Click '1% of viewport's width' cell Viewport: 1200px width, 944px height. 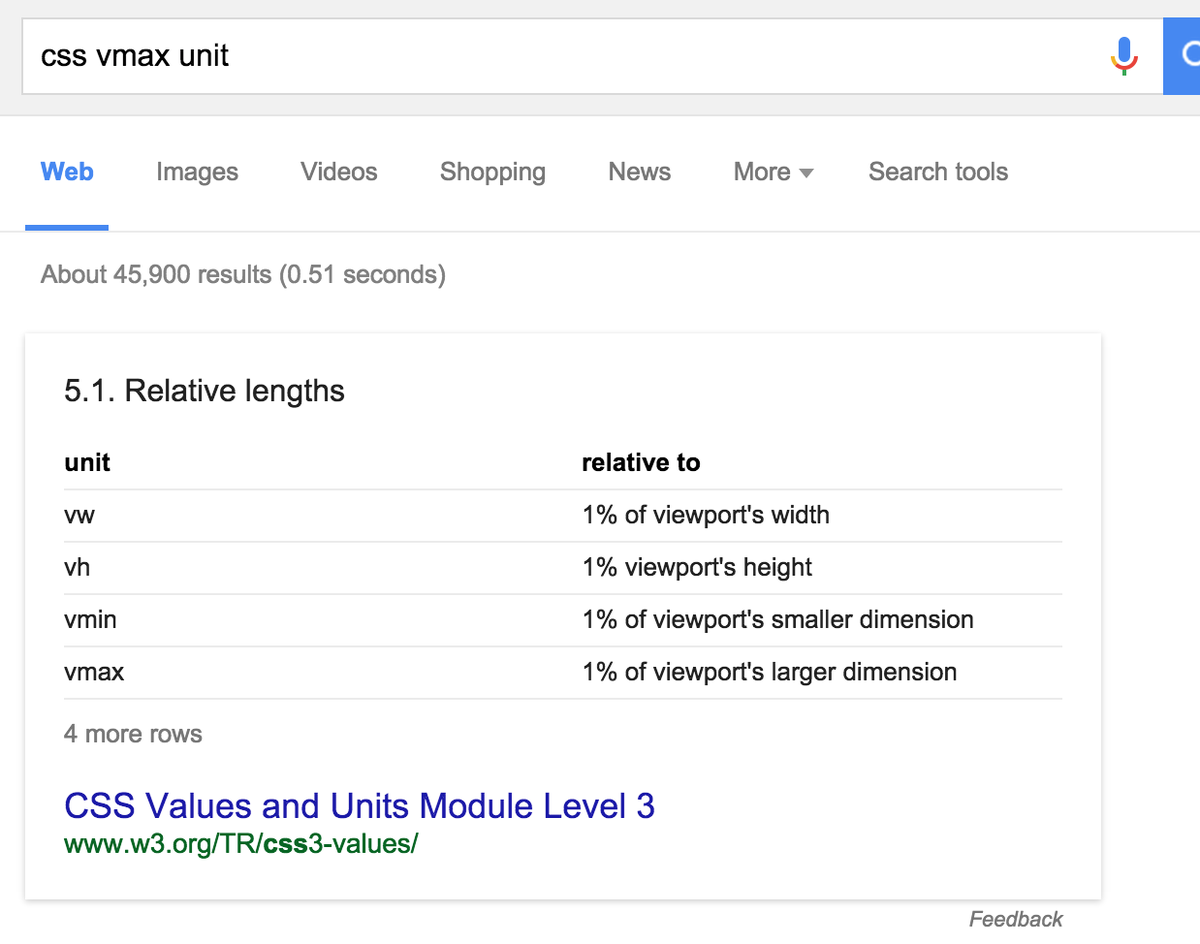coord(822,516)
